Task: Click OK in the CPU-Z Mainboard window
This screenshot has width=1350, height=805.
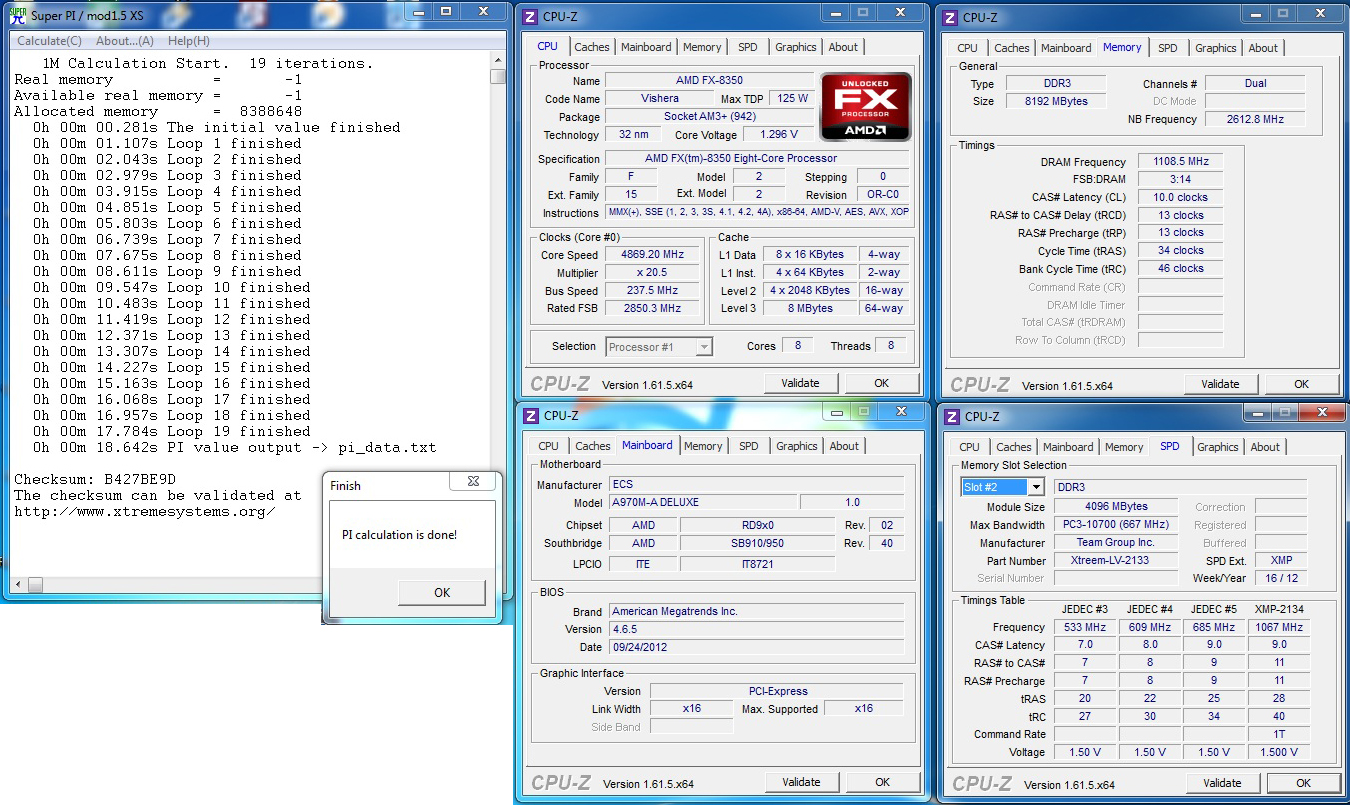Action: point(882,782)
